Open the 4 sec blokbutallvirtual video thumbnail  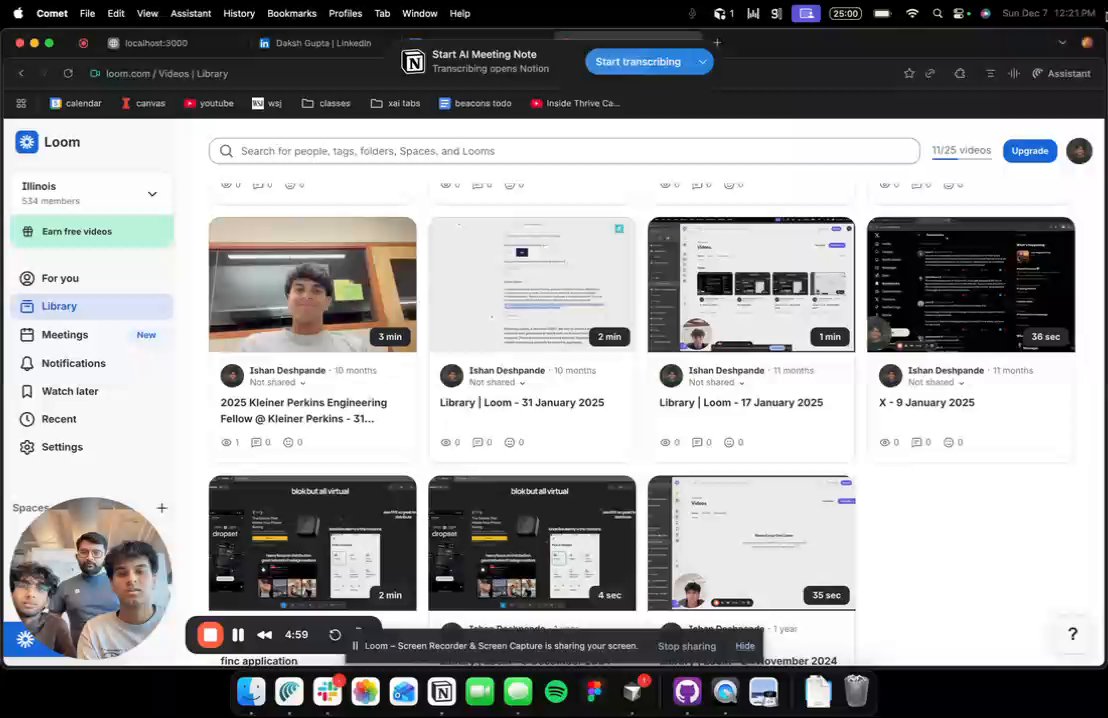[x=532, y=543]
